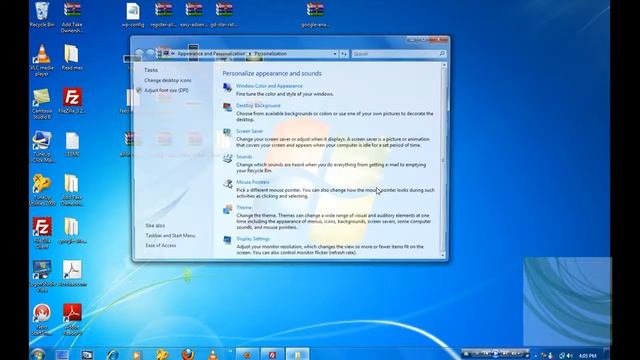Open the wp-config file on the desktop

[133, 14]
